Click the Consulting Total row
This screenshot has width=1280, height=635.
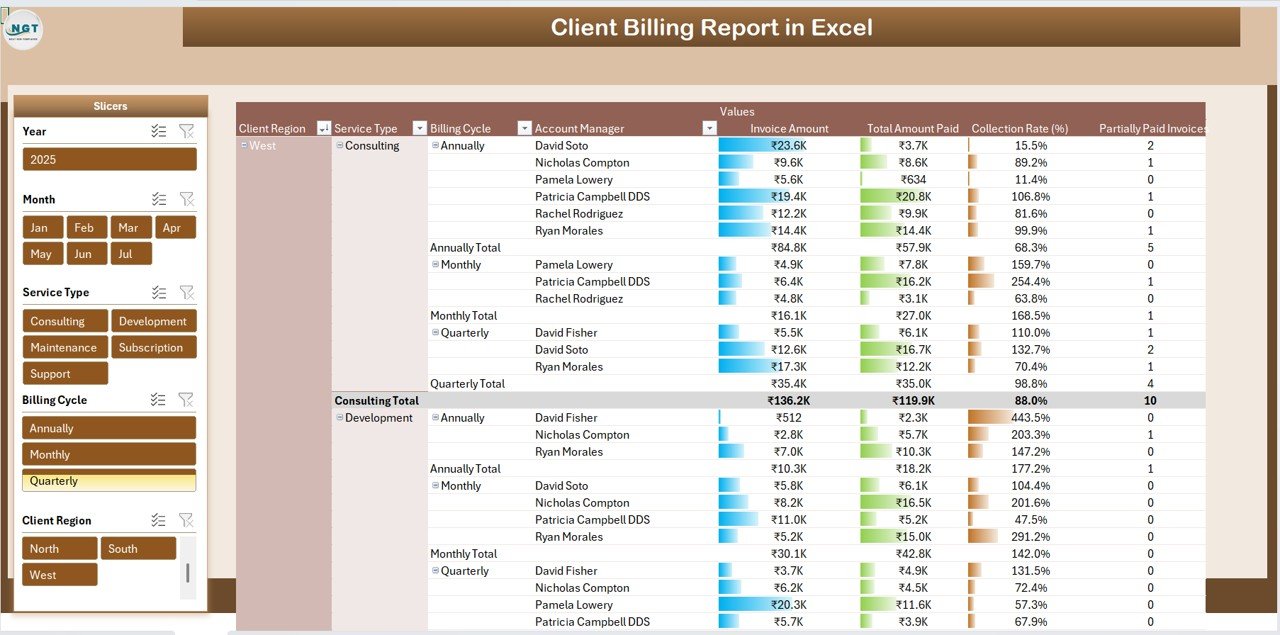click(x=377, y=400)
